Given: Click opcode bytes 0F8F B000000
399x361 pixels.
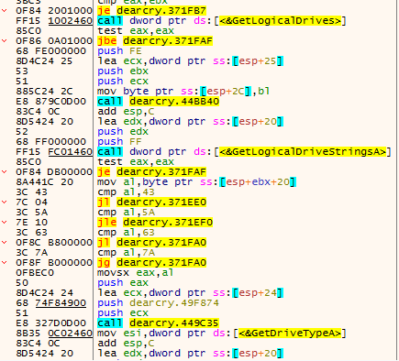Looking at the screenshot, I should 54,263.
